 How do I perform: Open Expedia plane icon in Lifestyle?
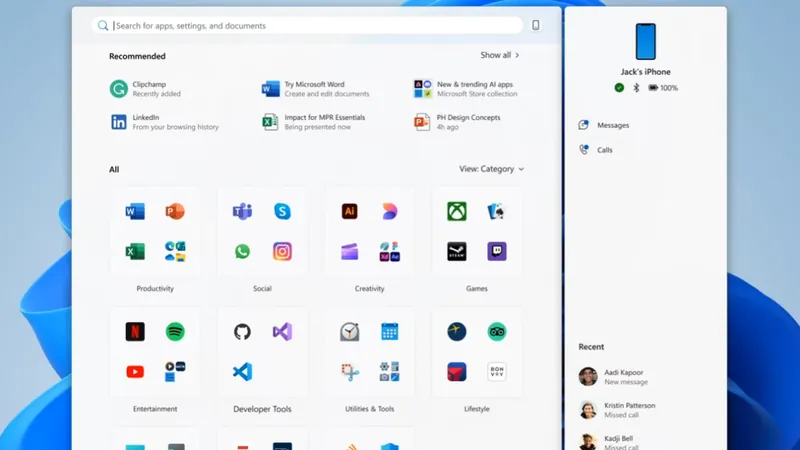(457, 332)
